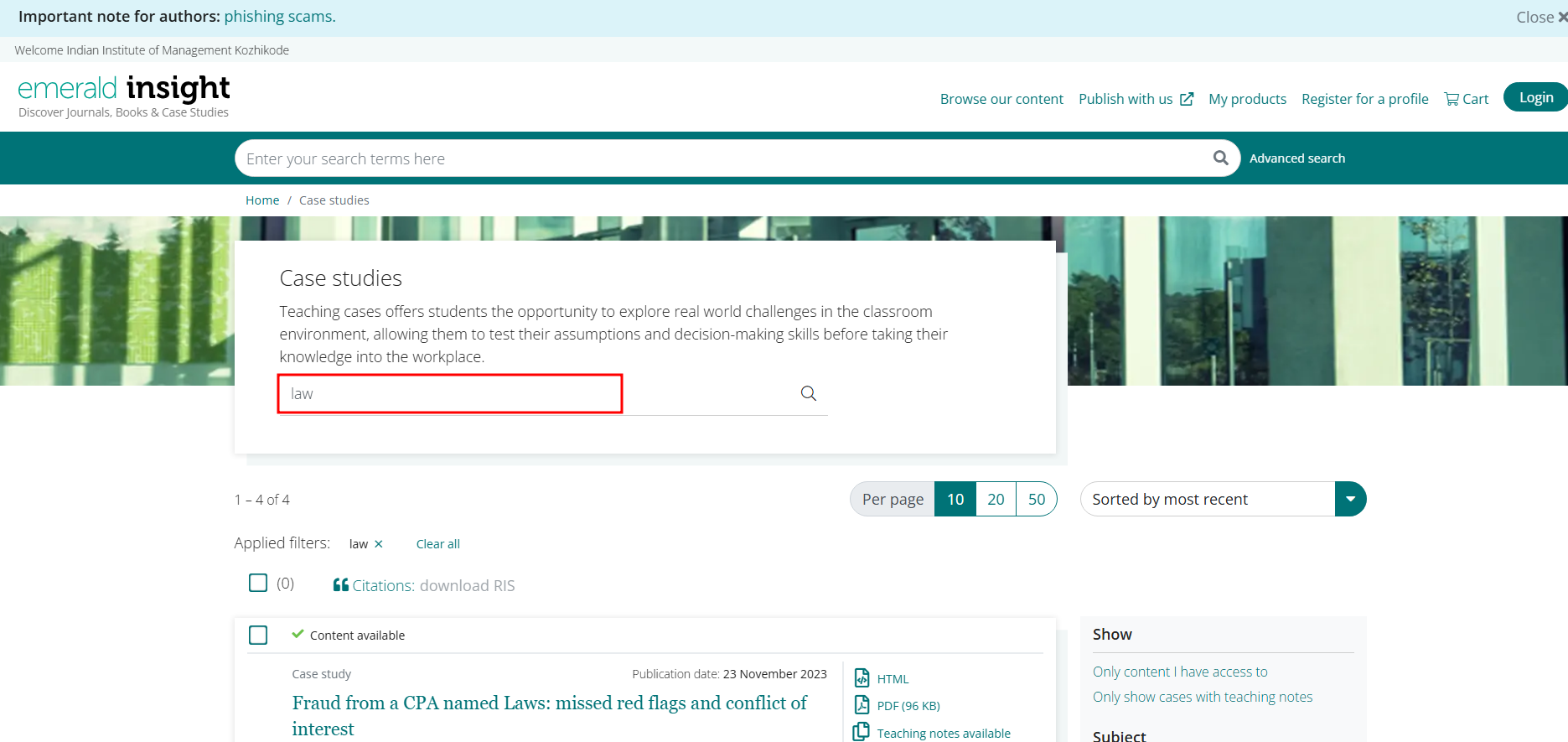Click the HTML document icon
1568x742 pixels.
tap(862, 678)
